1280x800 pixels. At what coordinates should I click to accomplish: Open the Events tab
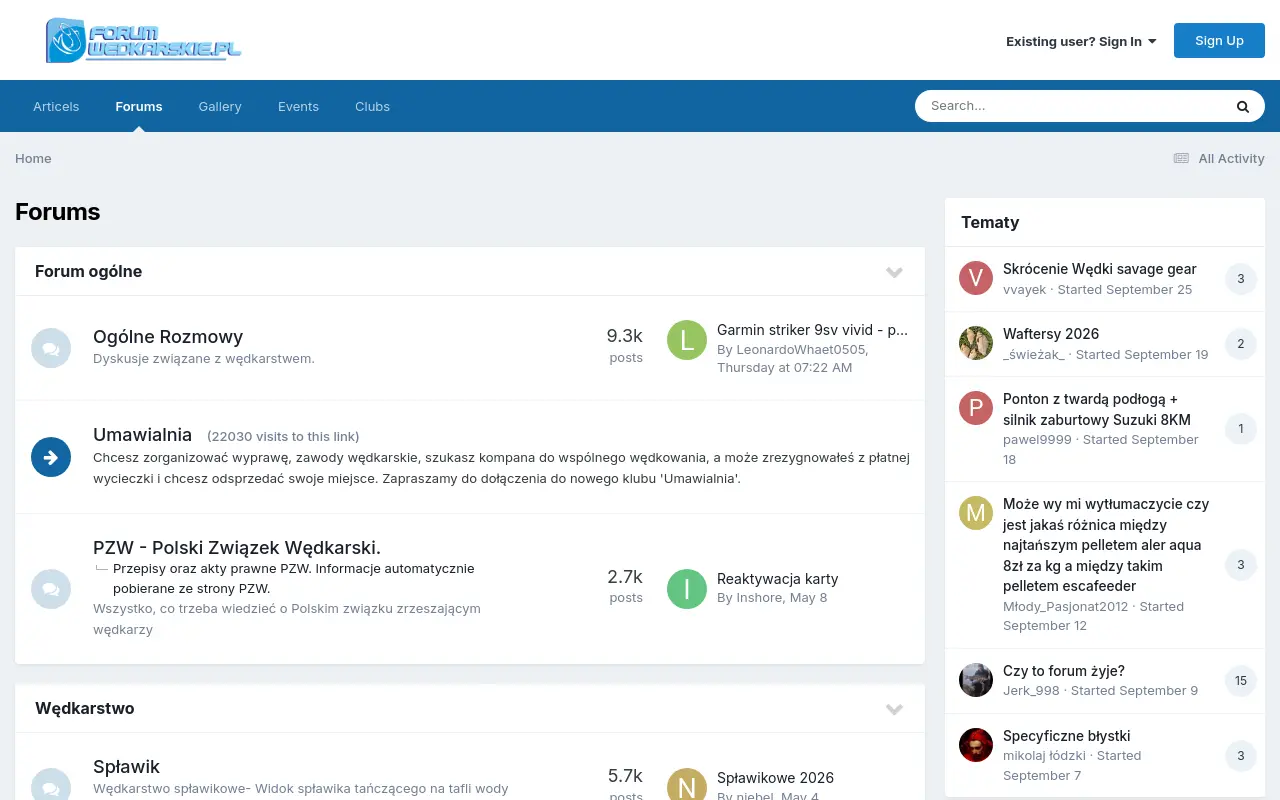click(298, 106)
